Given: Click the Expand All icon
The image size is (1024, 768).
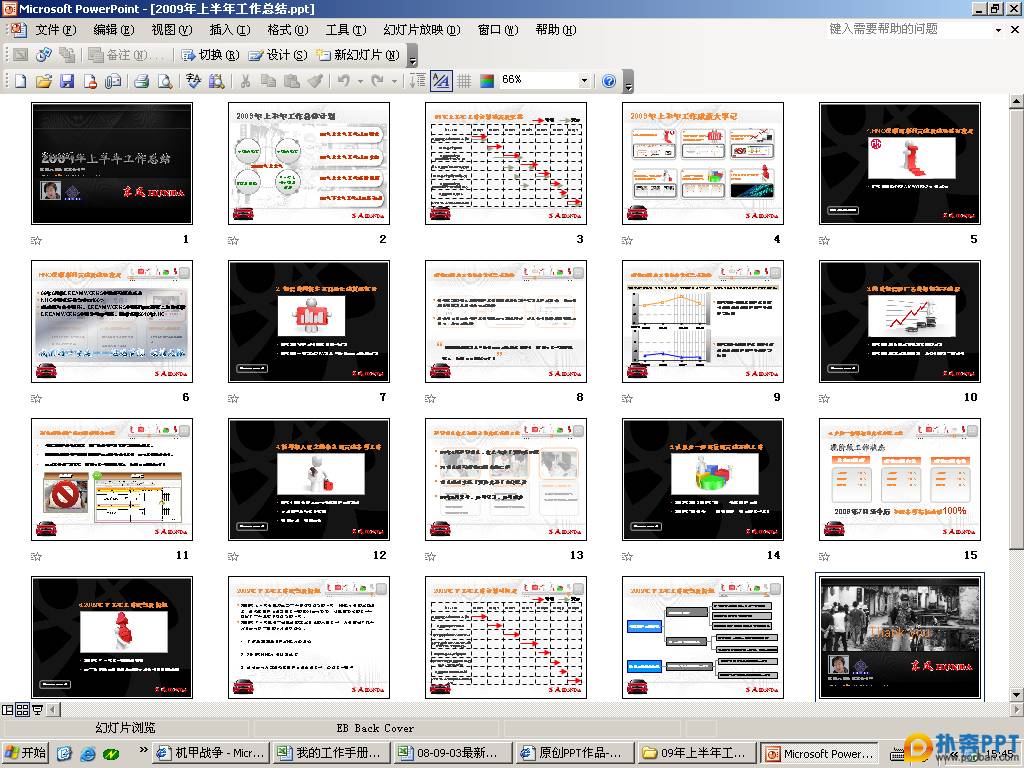Looking at the screenshot, I should [x=418, y=81].
